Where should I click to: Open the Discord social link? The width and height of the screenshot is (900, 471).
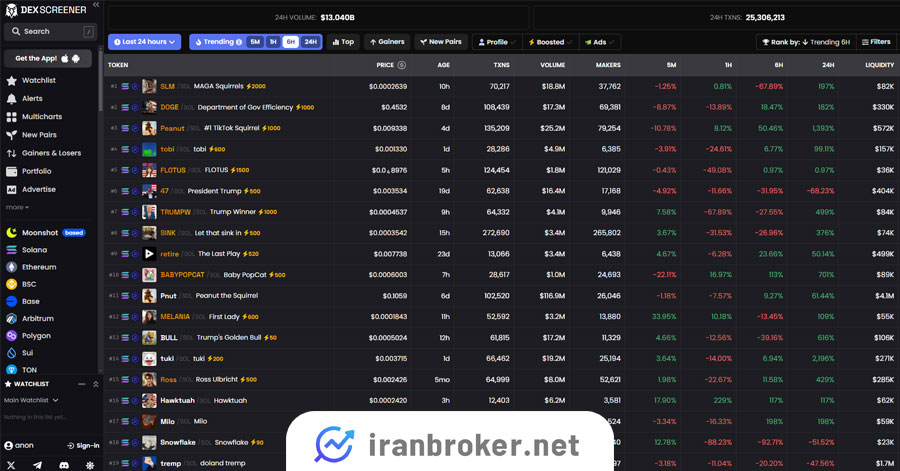(x=64, y=465)
